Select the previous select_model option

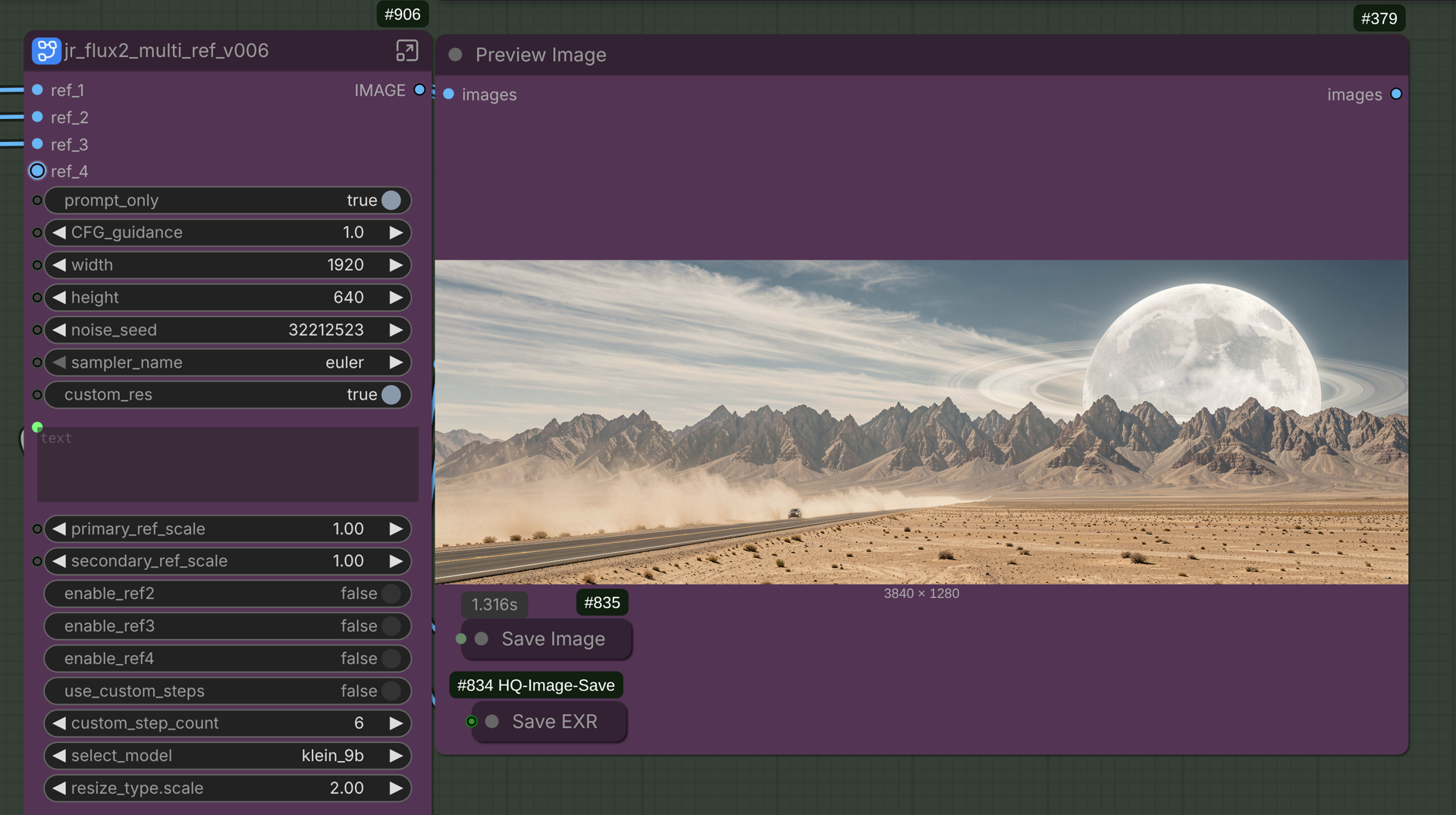click(x=59, y=756)
